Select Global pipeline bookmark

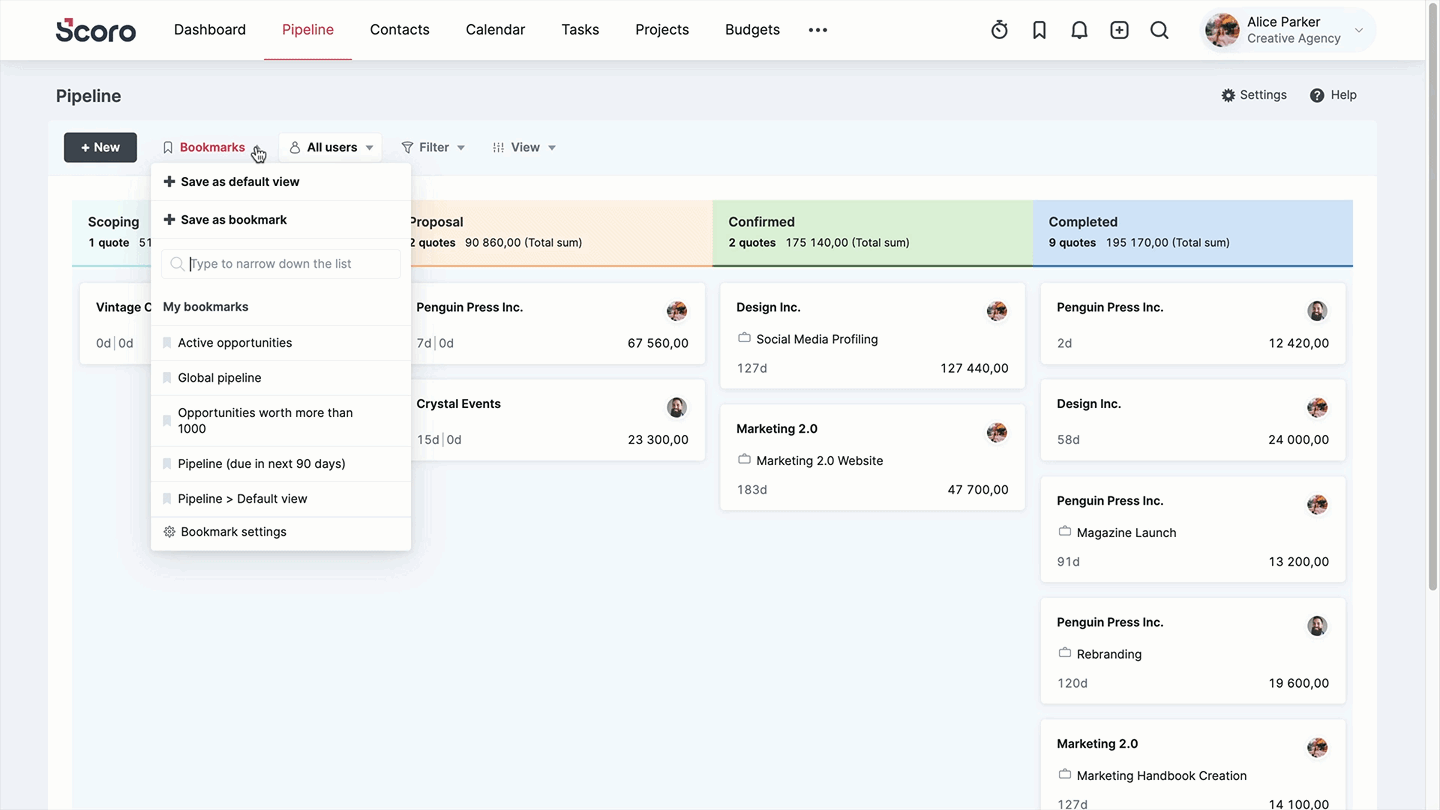point(281,378)
